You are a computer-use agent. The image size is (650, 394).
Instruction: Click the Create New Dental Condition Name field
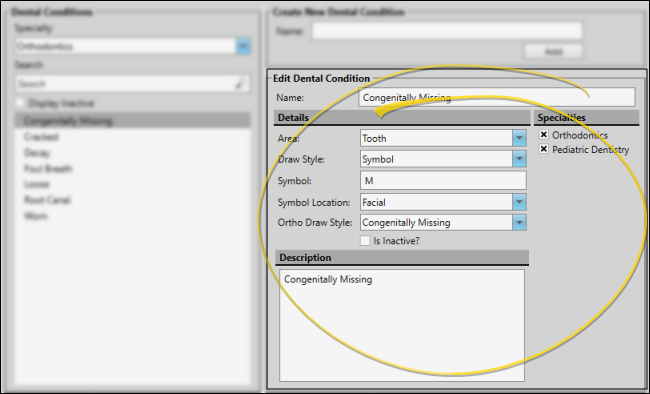(x=447, y=31)
